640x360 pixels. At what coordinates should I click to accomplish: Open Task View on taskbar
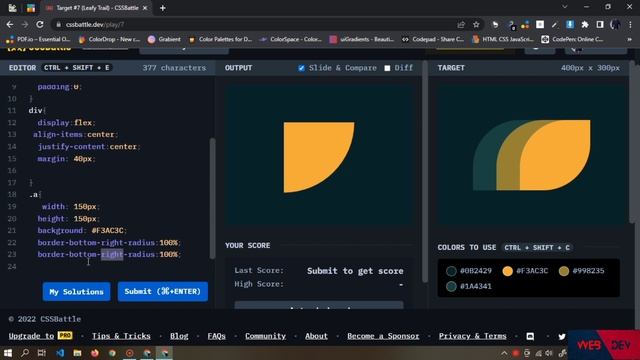click(42, 353)
